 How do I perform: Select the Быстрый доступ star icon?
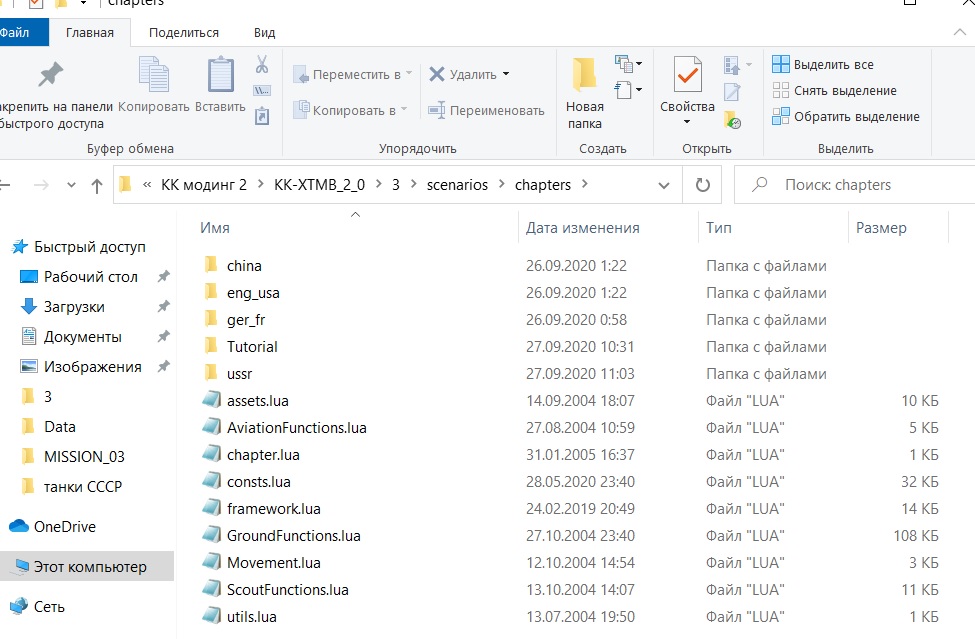pos(20,247)
